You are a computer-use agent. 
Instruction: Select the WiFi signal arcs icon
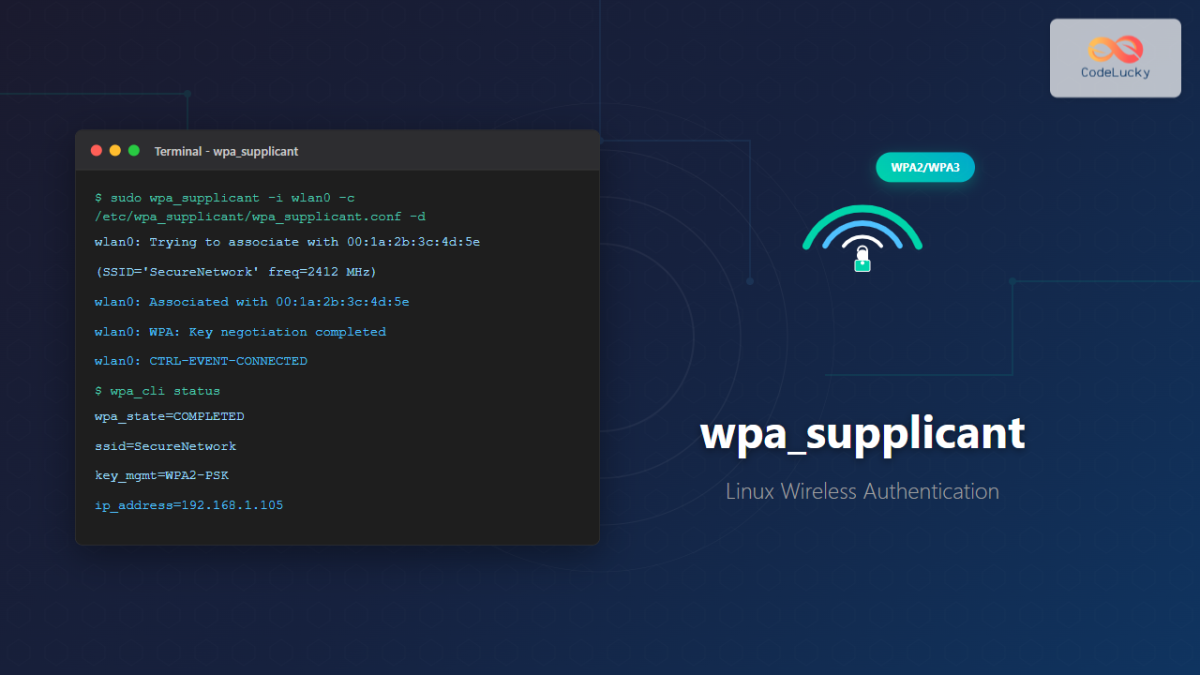[x=862, y=230]
